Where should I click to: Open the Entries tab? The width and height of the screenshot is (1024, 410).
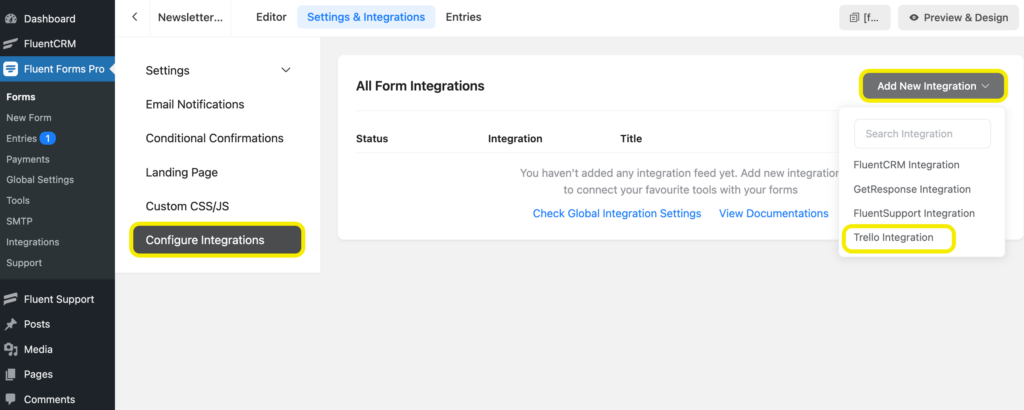(463, 17)
